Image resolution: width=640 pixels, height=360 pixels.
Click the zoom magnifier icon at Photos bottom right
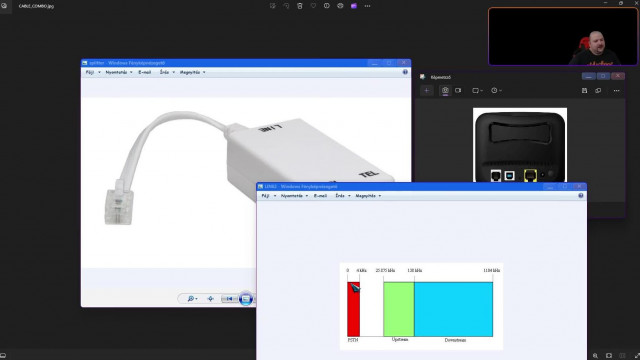596,356
